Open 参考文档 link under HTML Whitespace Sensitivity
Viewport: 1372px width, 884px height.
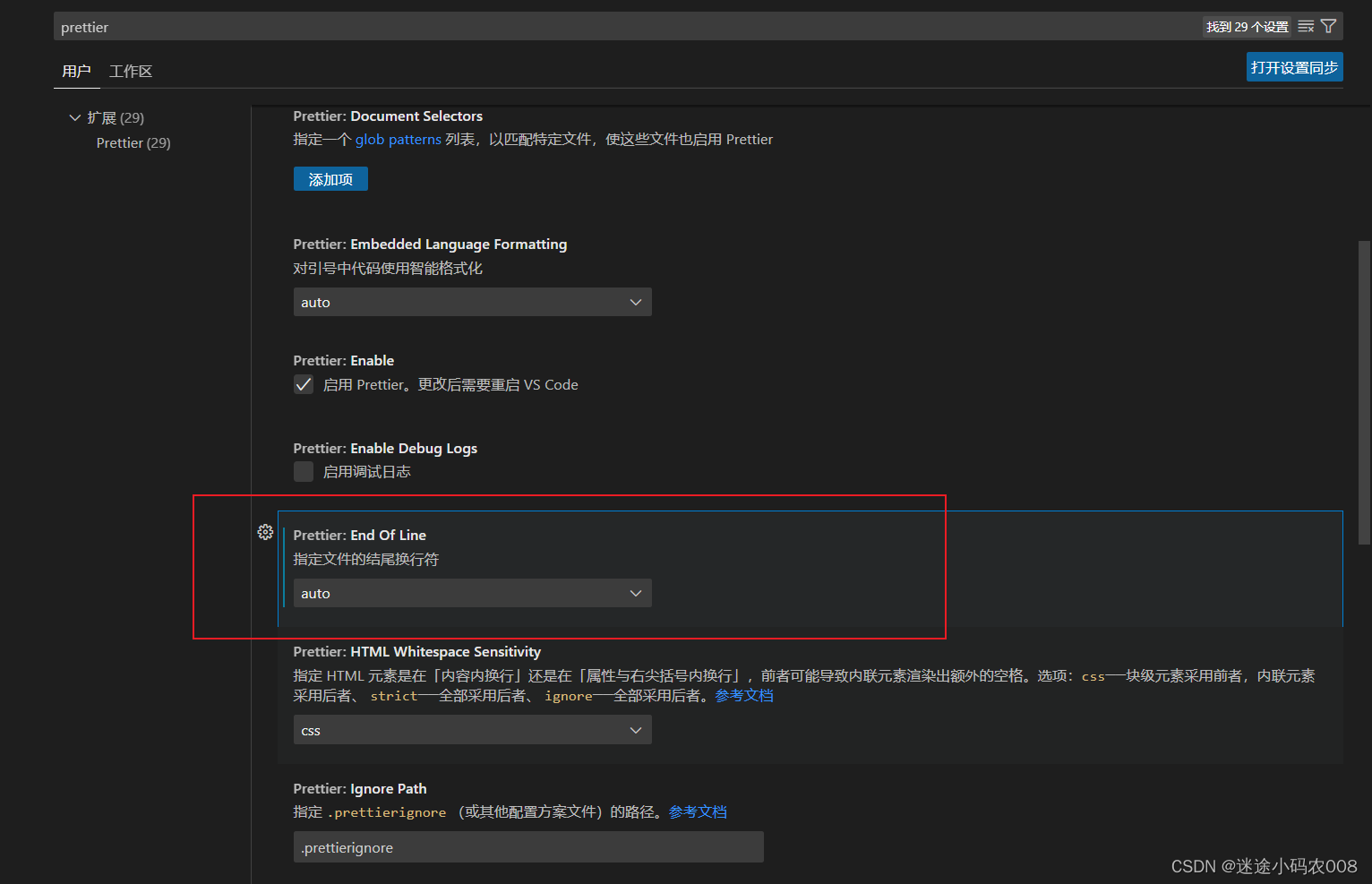(x=744, y=696)
